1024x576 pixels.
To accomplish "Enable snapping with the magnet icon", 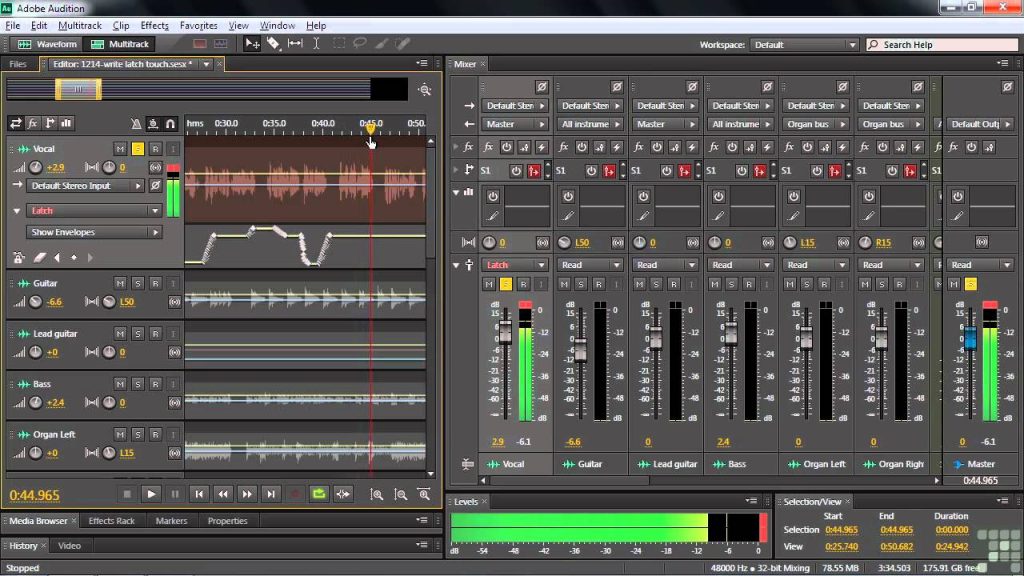I will (x=171, y=124).
